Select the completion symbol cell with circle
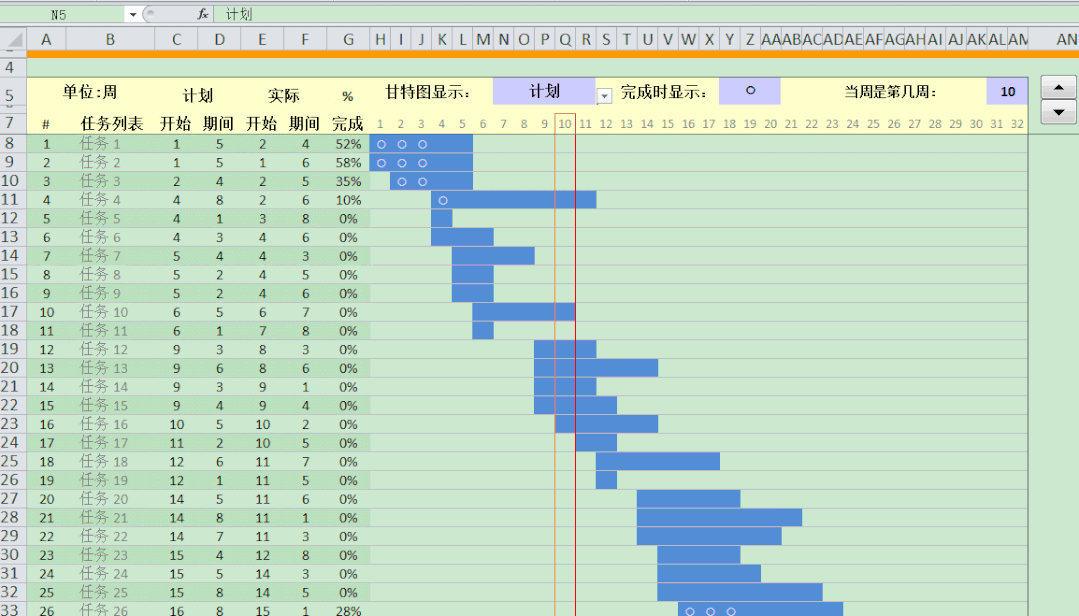Image resolution: width=1079 pixels, height=616 pixels. pyautogui.click(x=750, y=91)
